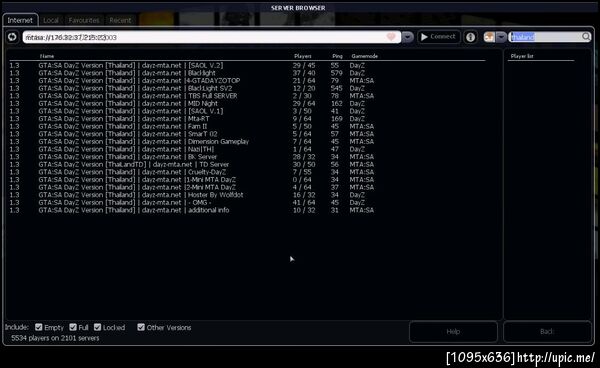Select the Cruelty-DayZ server row
Image resolution: width=600 pixels, height=368 pixels.
click(x=247, y=172)
